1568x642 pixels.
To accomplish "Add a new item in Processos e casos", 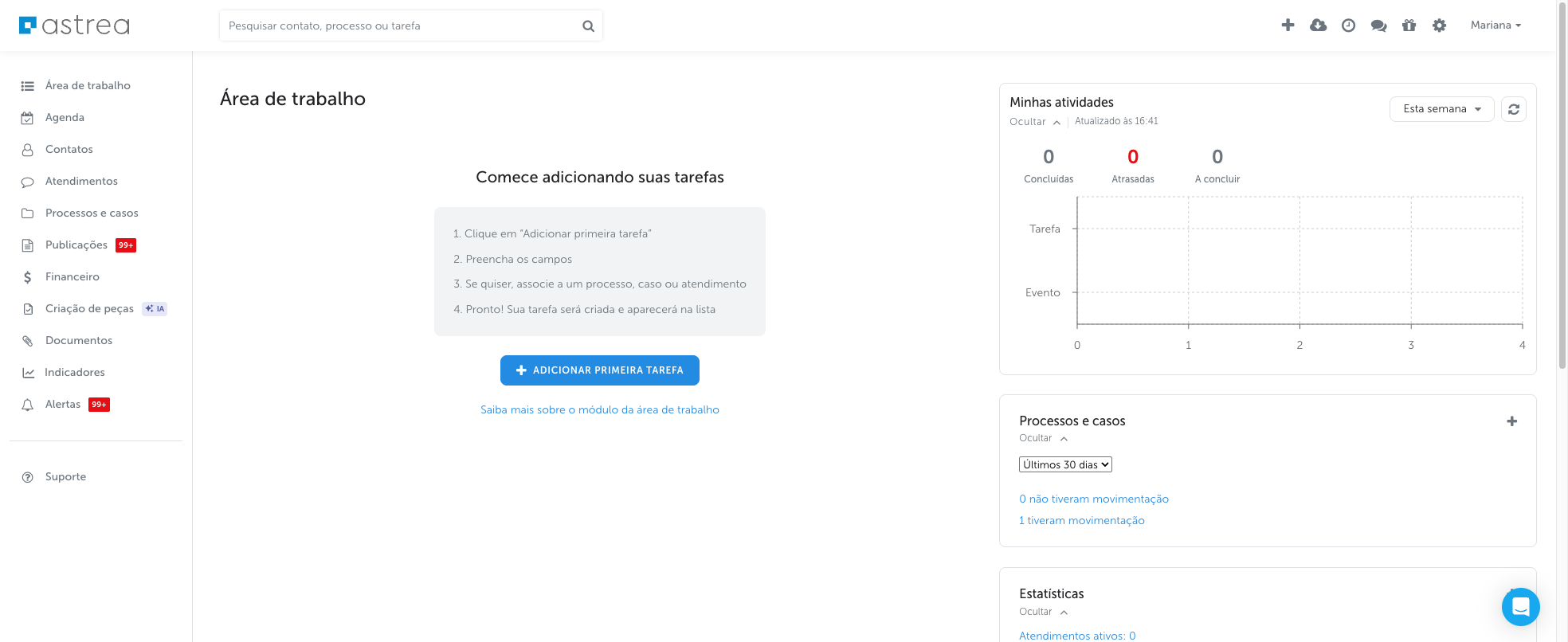I will click(x=1511, y=421).
